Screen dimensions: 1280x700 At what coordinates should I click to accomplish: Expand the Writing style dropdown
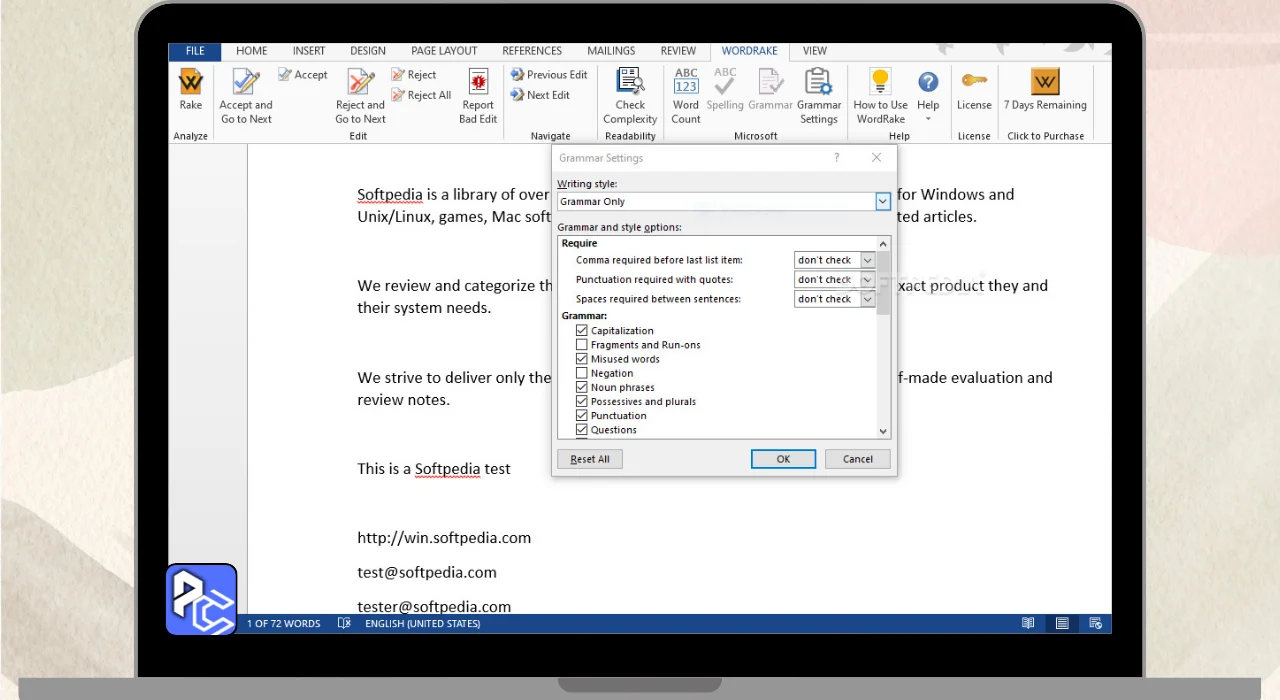[883, 202]
